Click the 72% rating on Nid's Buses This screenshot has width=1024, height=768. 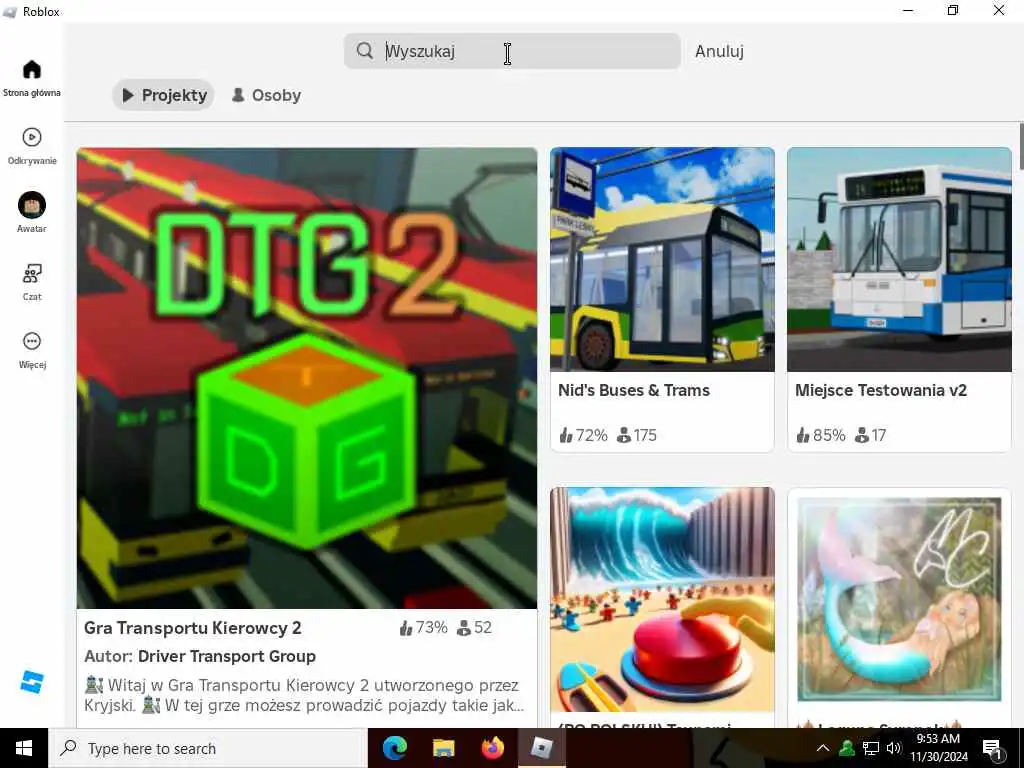[x=583, y=435]
